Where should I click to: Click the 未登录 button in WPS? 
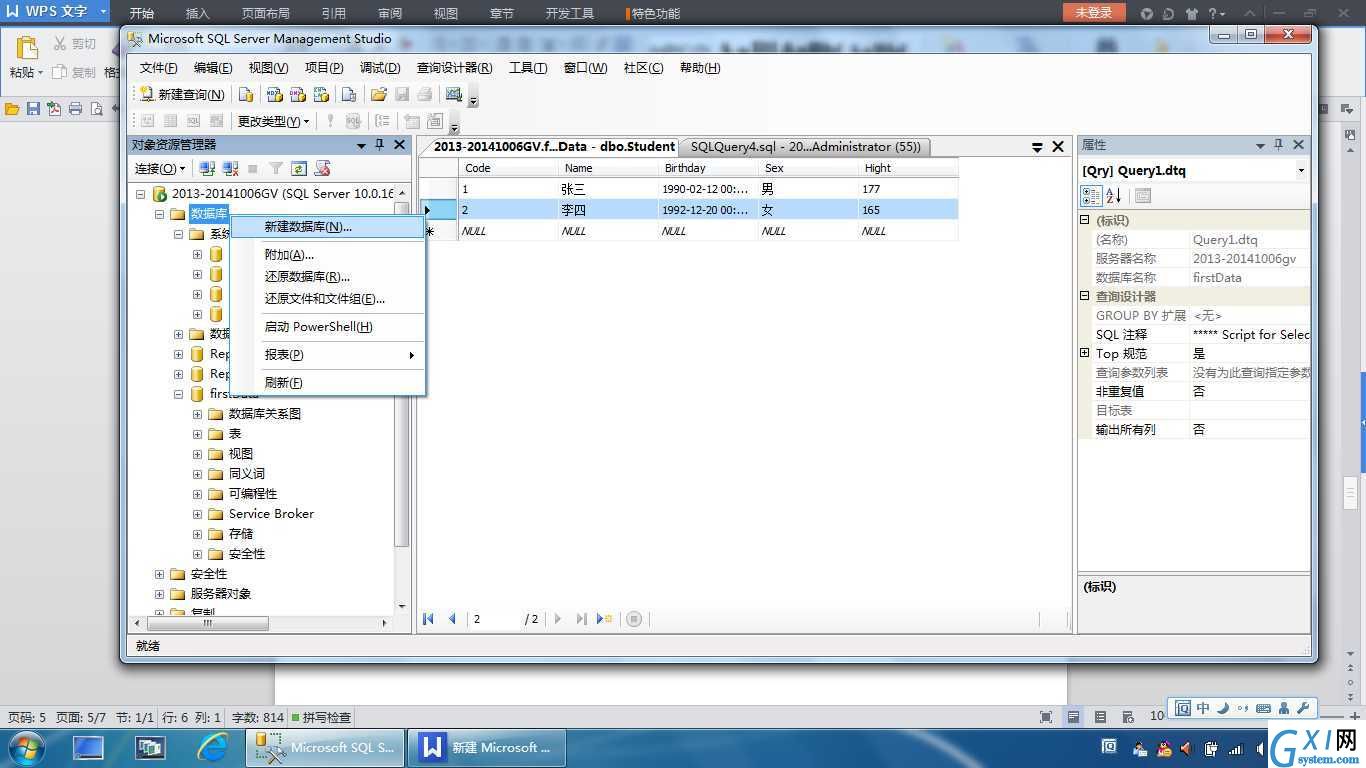tap(1094, 13)
